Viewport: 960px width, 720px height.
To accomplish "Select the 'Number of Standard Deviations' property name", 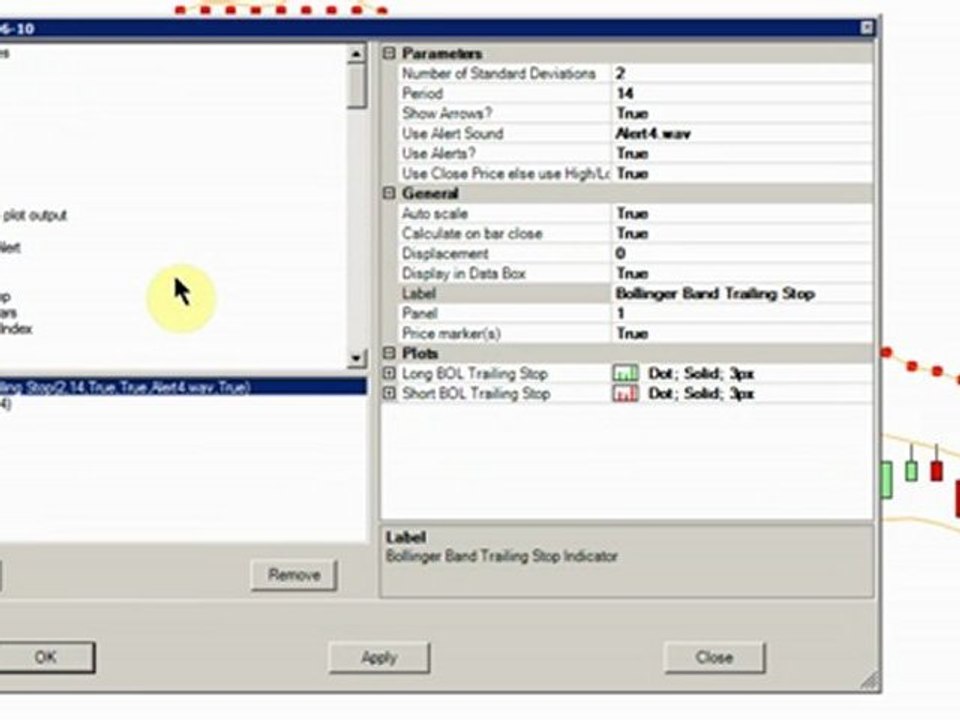I will point(498,73).
